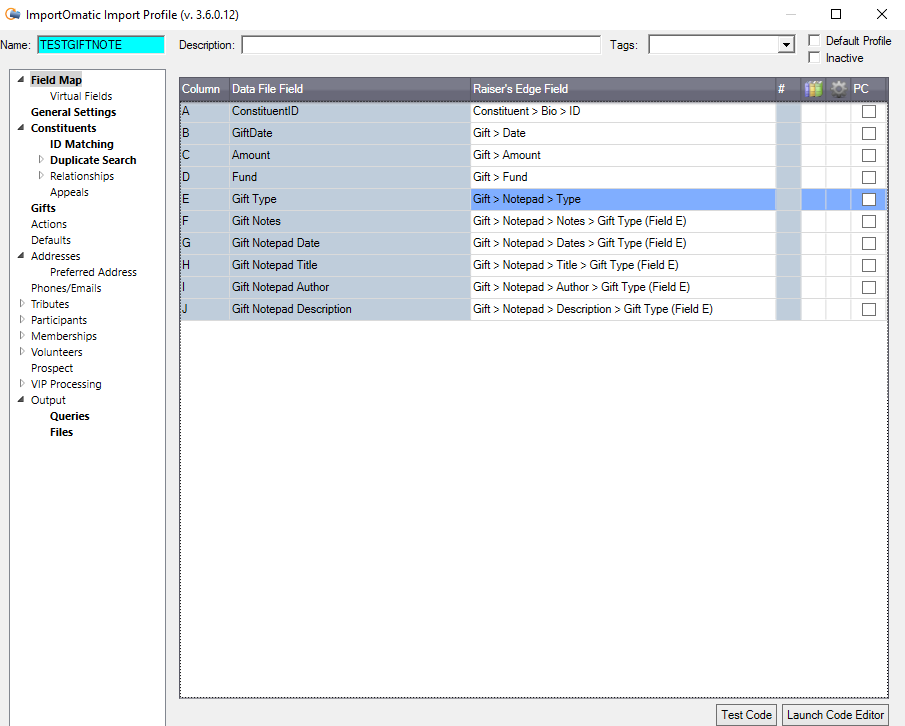Click the gear column header icon

838,89
